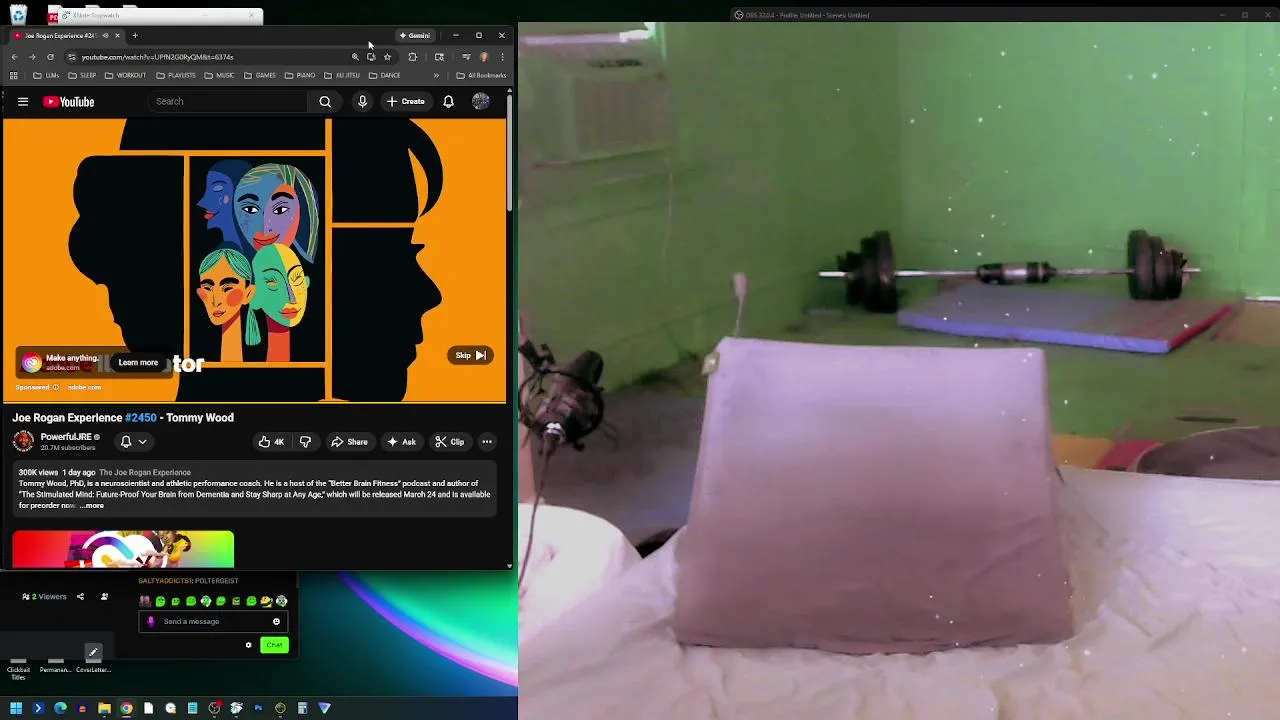Viewport: 1280px width, 720px height.
Task: Open the Windows Start button
Action: (16, 708)
